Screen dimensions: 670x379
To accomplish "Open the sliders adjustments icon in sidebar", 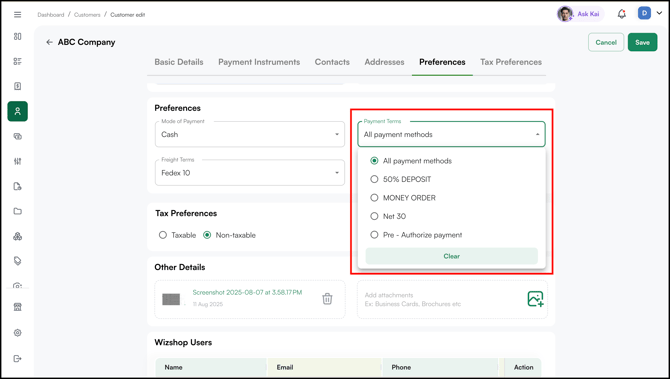I will click(18, 161).
